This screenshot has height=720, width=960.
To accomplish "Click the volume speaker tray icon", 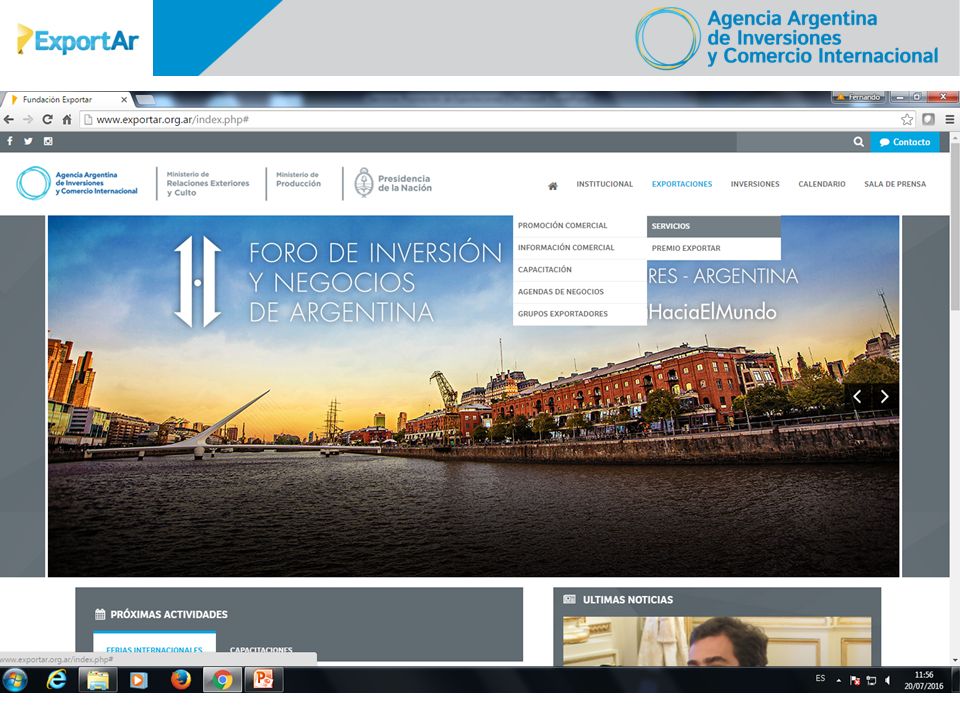I will 888,680.
